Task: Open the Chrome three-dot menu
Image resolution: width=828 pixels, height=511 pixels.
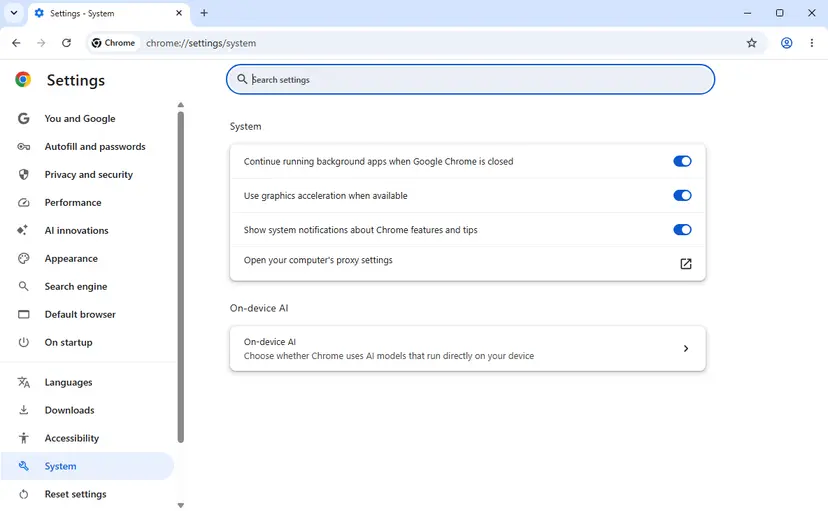Action: coord(812,43)
